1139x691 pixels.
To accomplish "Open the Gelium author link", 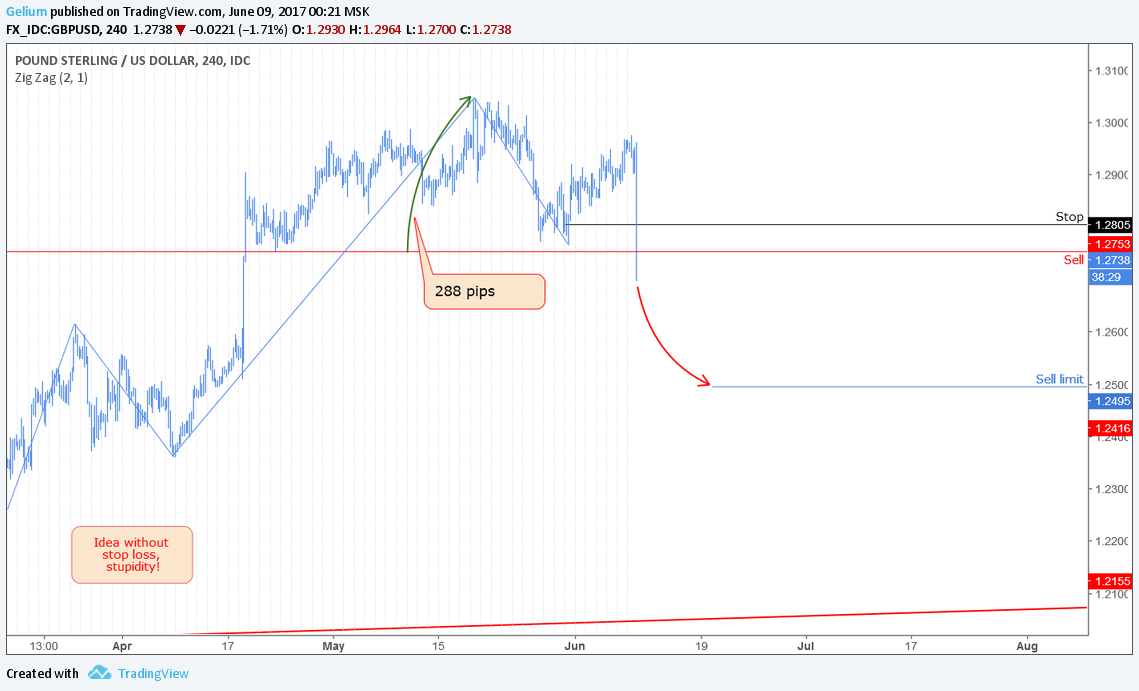I will point(26,12).
